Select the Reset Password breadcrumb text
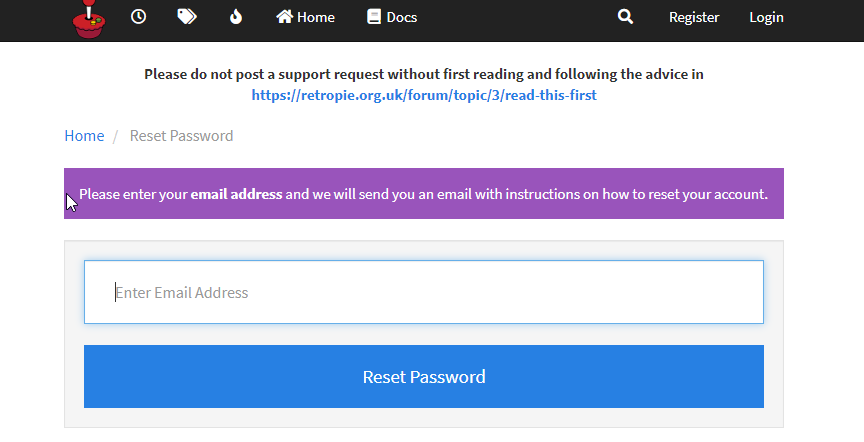 point(181,136)
